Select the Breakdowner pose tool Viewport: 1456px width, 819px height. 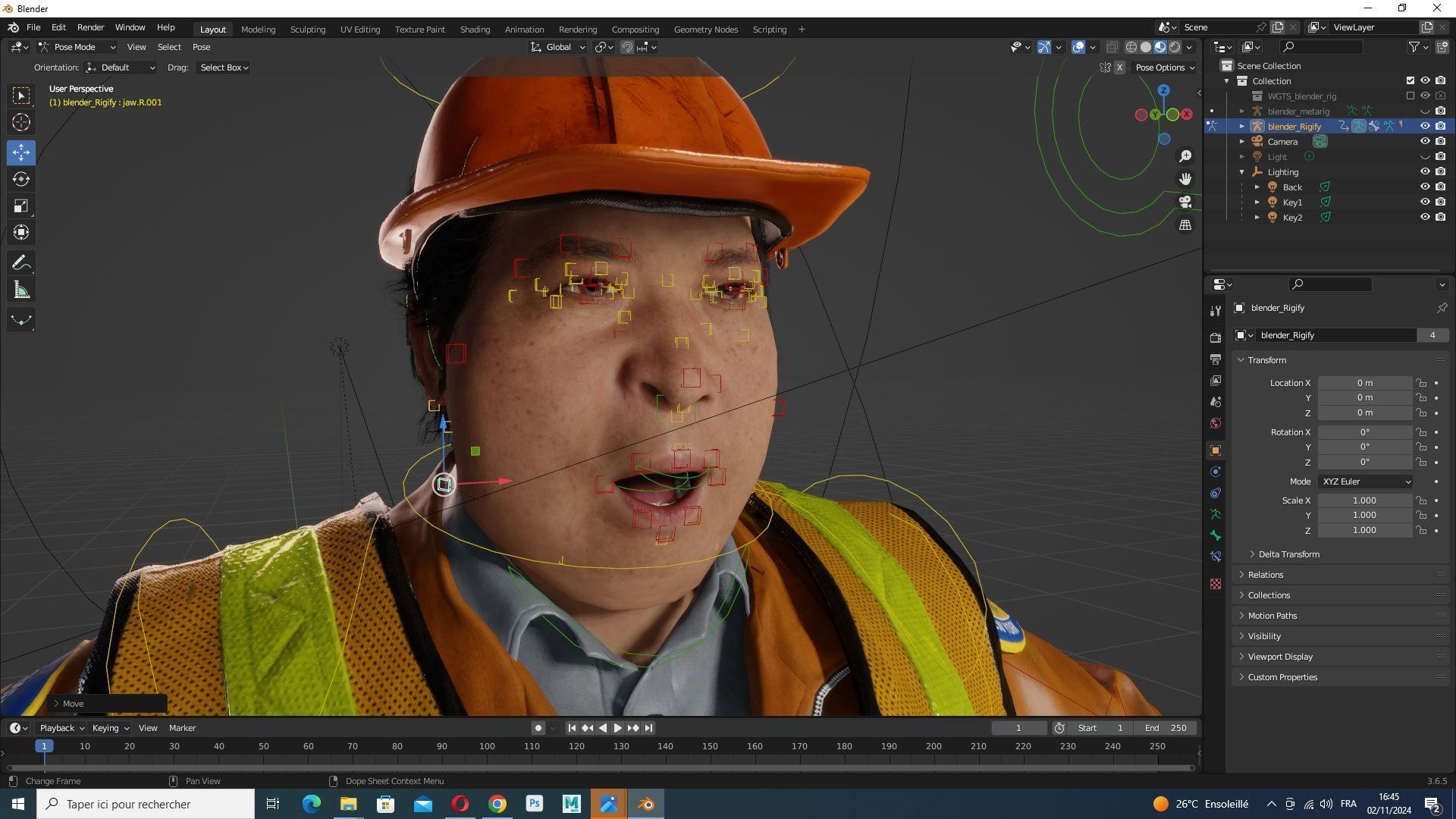click(x=21, y=320)
